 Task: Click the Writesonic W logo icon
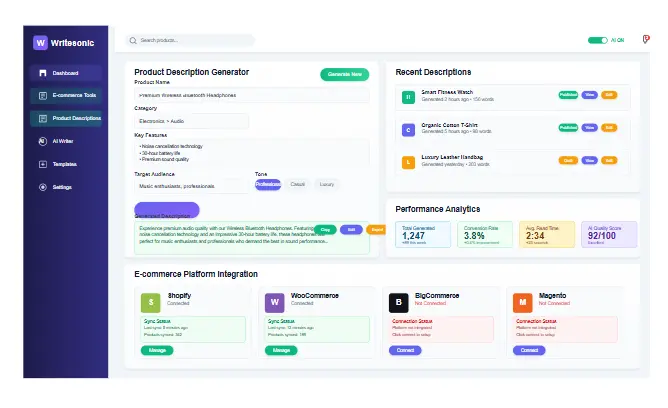pos(40,43)
